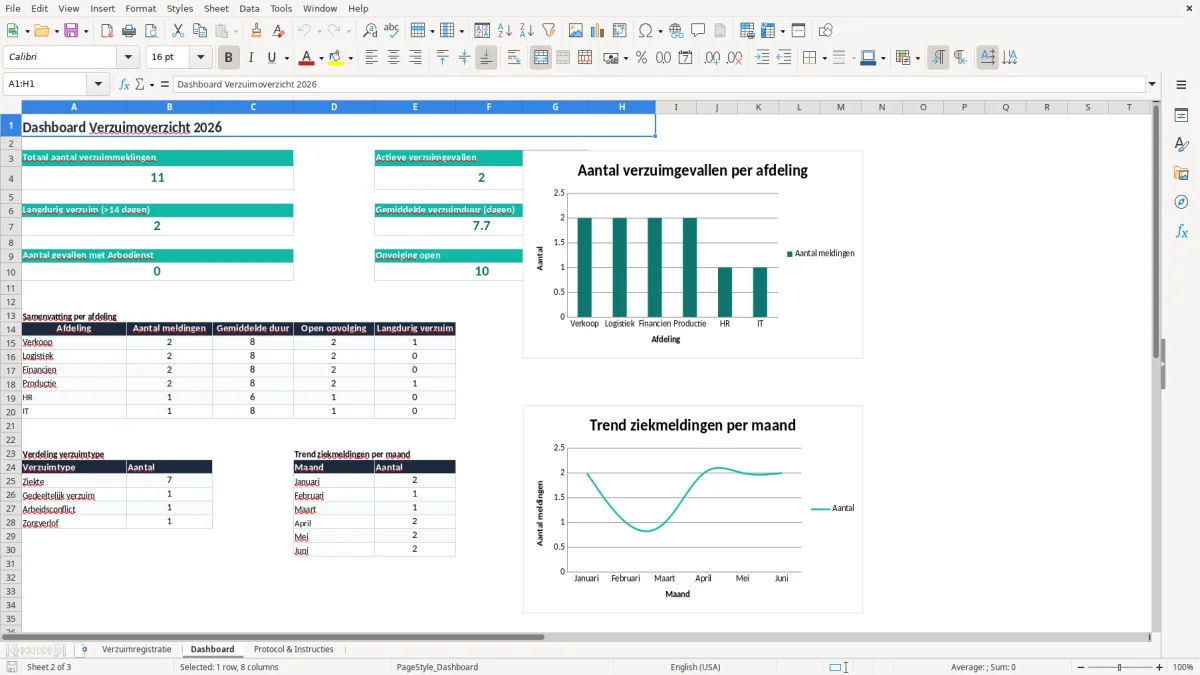Click zoom out minus button
The height and width of the screenshot is (675, 1200).
click(x=1079, y=667)
